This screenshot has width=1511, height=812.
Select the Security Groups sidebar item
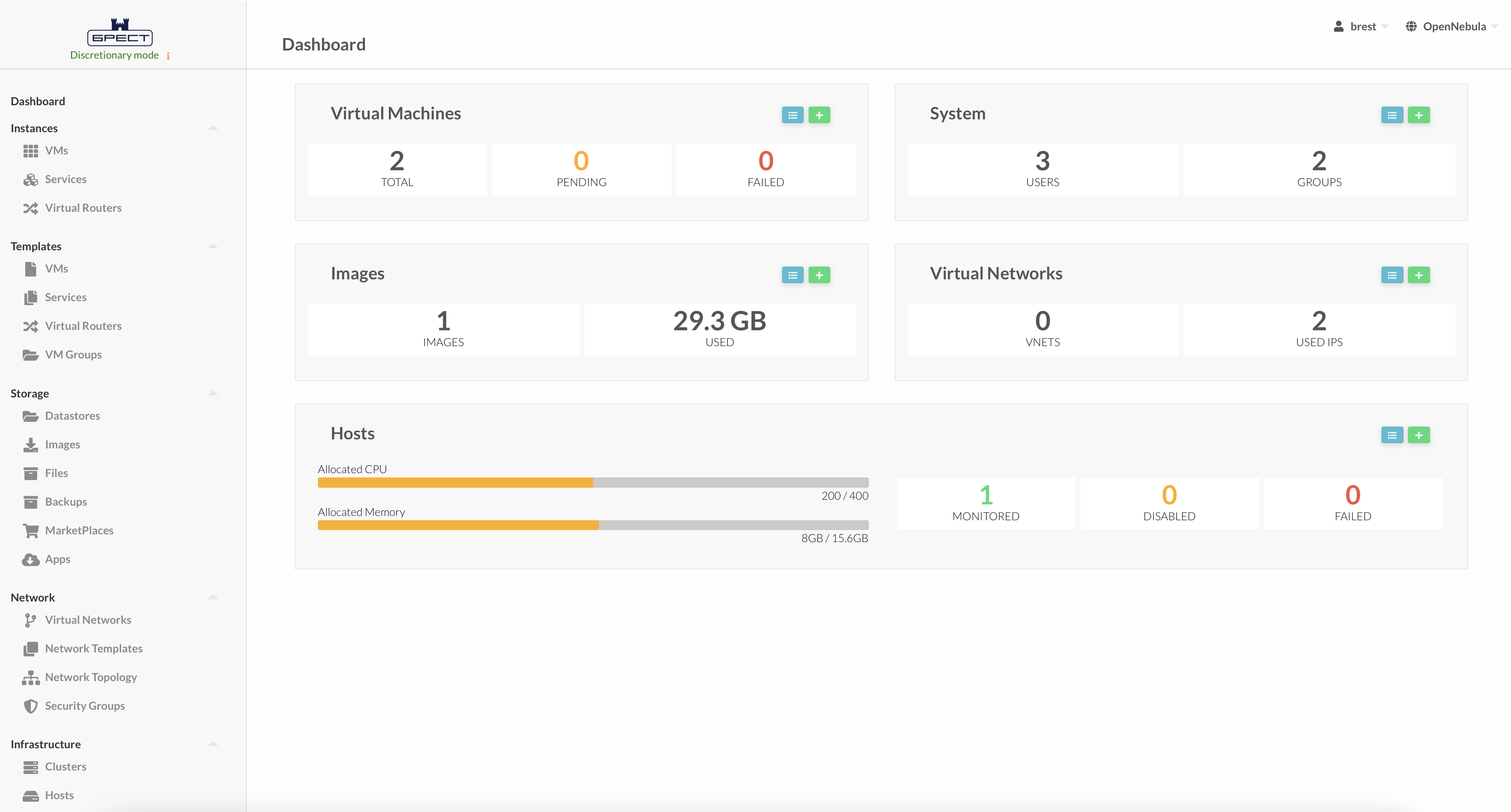pos(85,706)
